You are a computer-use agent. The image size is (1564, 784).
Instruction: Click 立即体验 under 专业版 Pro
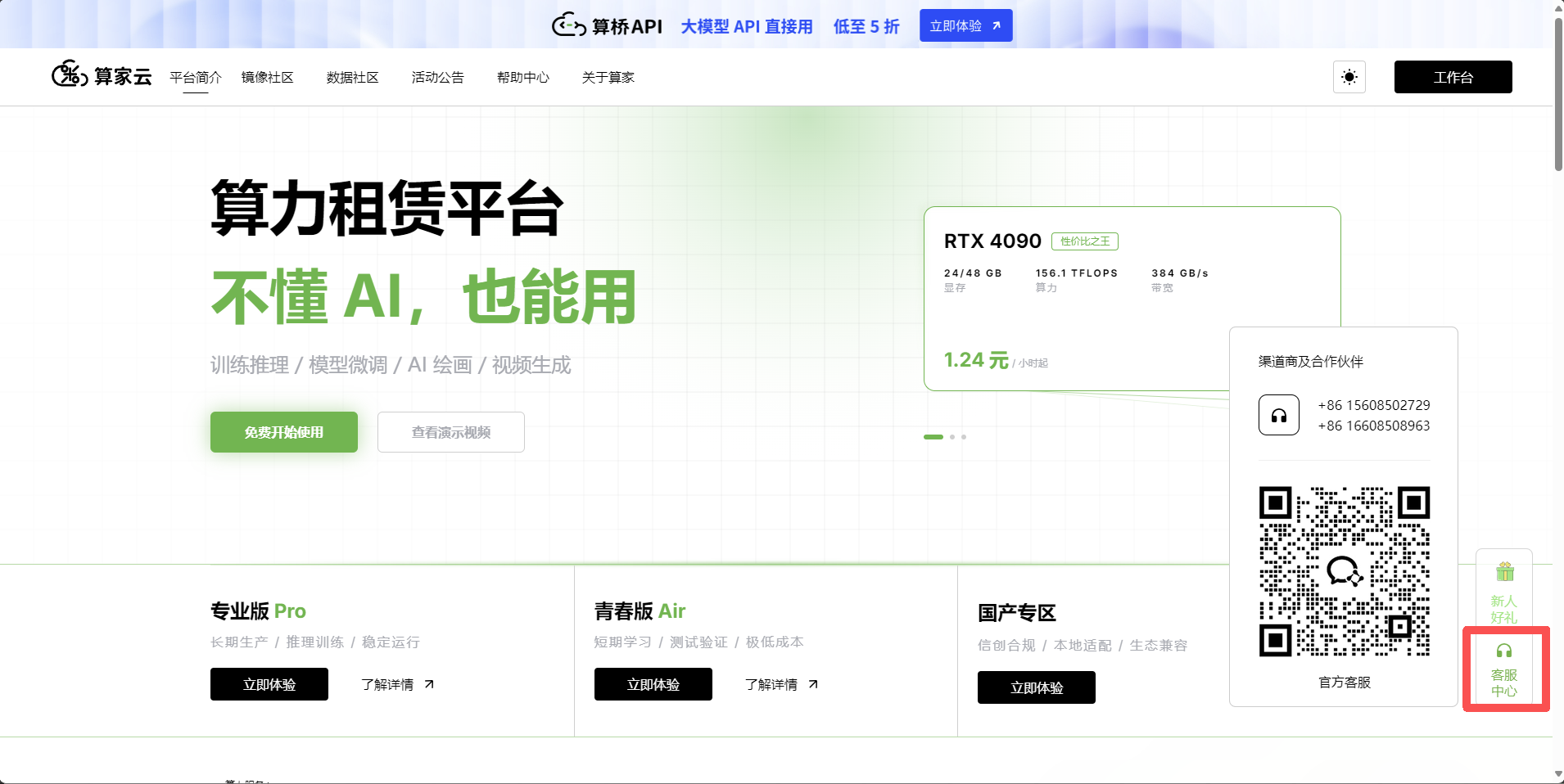[x=269, y=684]
